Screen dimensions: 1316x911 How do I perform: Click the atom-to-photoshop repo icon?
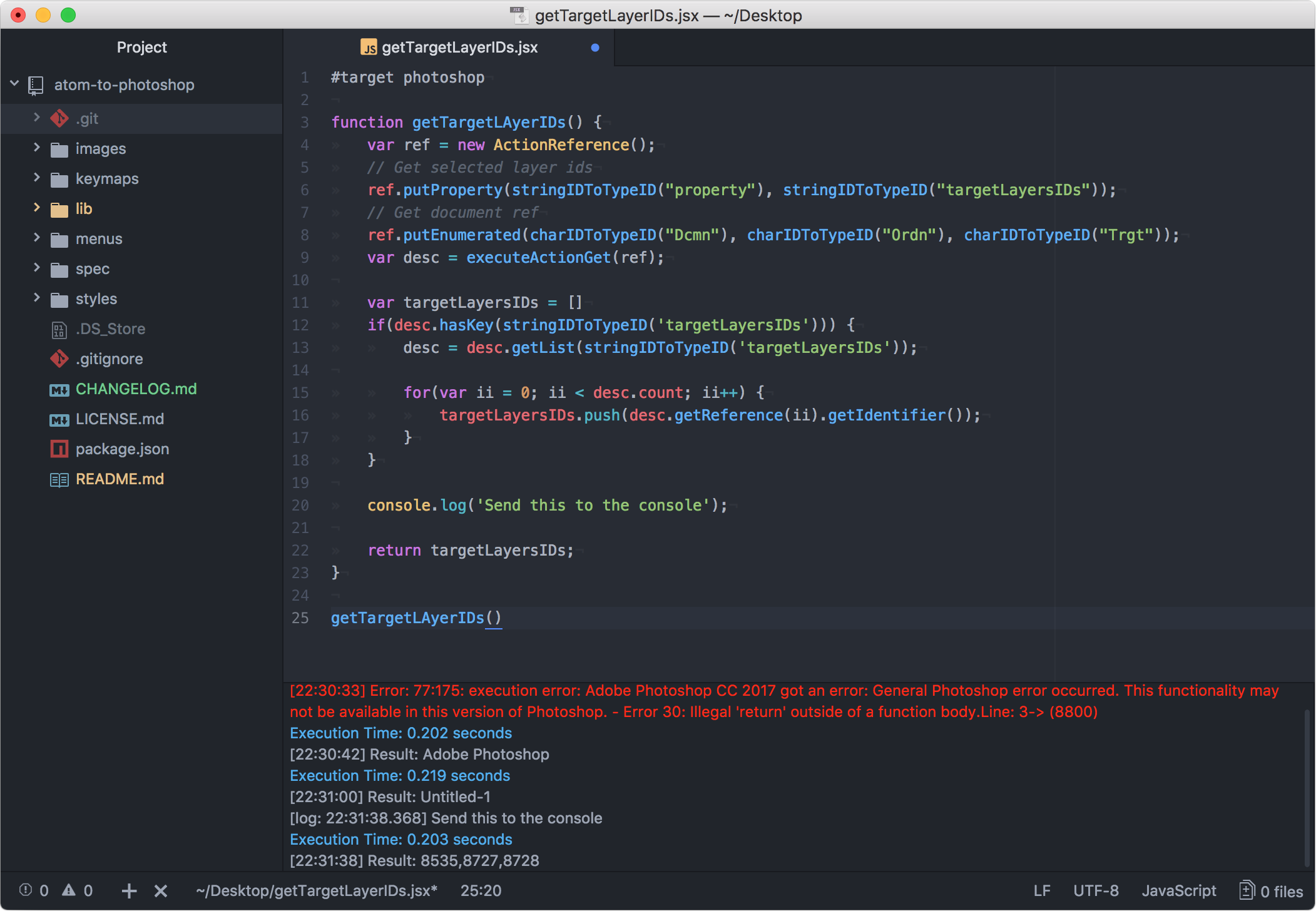coord(36,85)
